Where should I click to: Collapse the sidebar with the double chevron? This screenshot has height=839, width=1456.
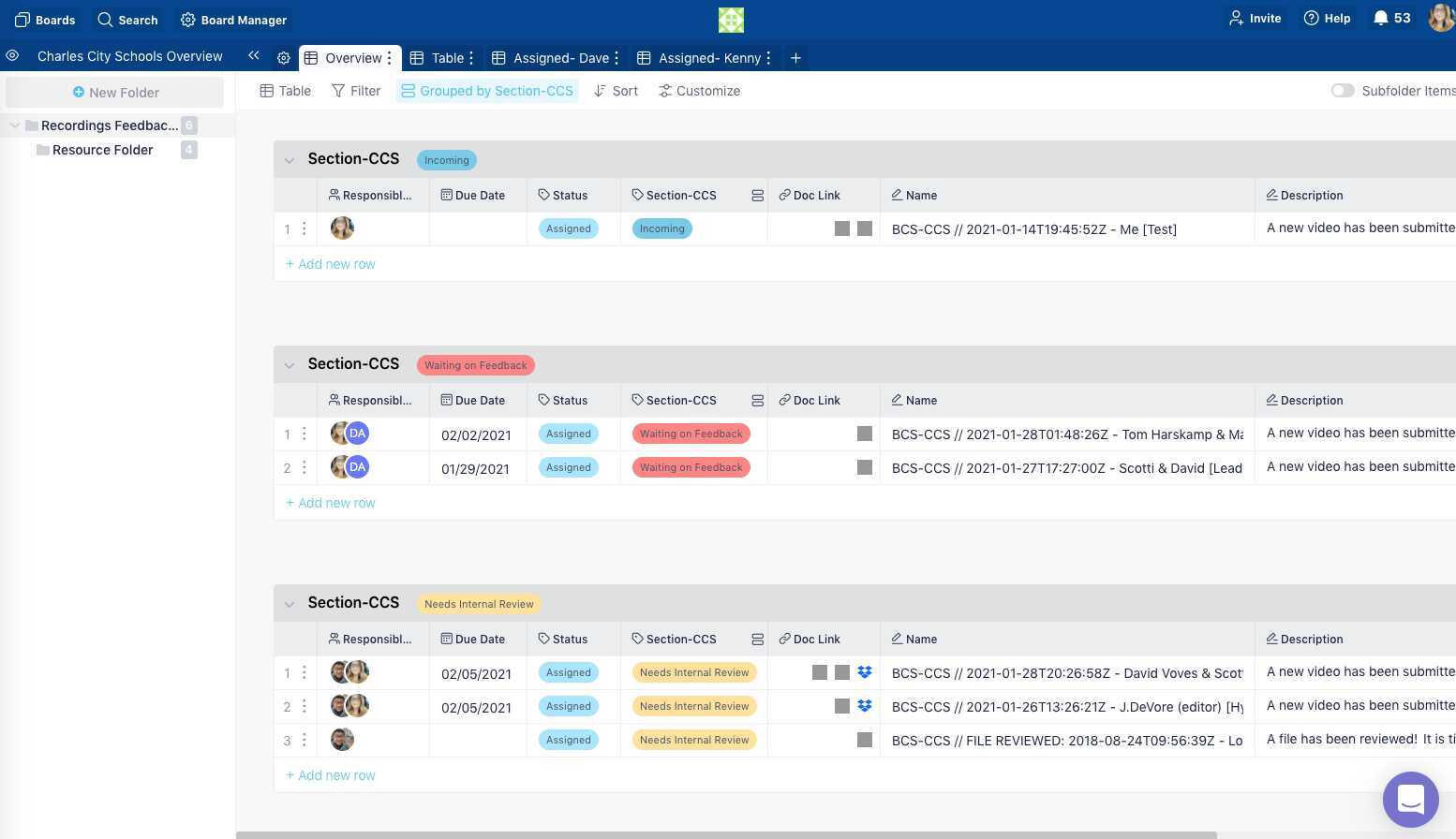253,55
